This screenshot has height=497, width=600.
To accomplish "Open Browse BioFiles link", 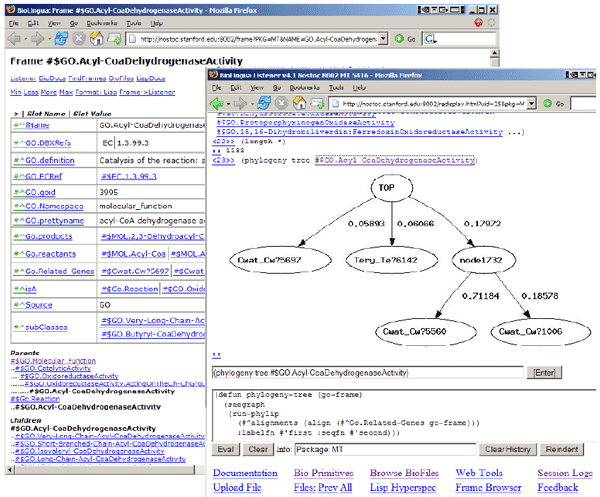I will [404, 473].
